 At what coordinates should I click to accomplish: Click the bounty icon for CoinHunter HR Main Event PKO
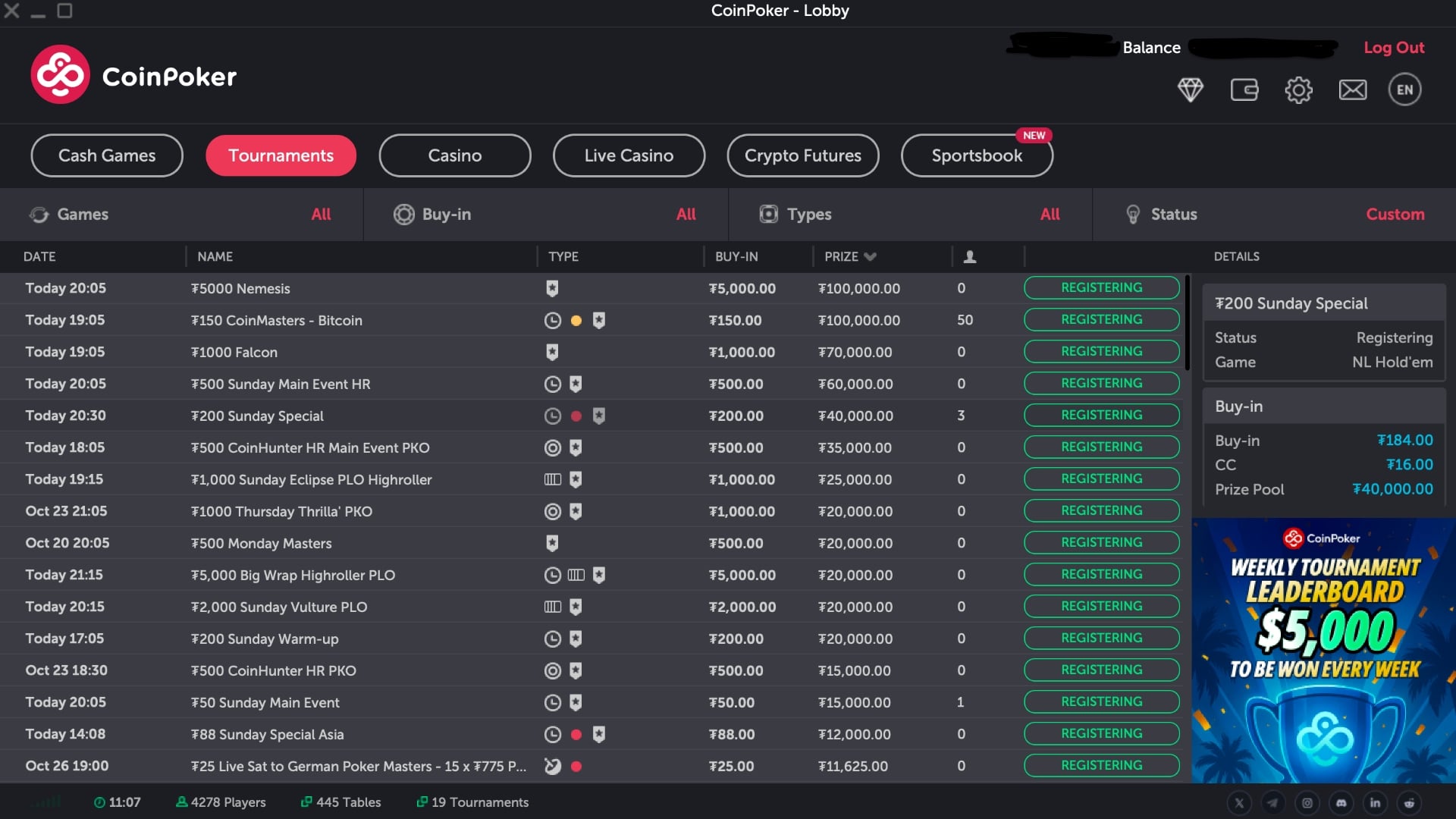pos(553,448)
